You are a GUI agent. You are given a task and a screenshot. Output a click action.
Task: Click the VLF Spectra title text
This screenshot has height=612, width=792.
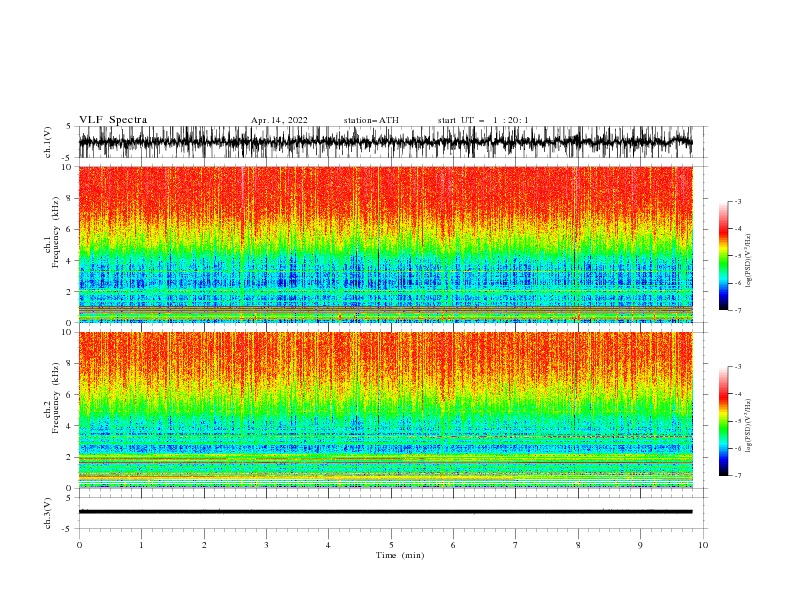113,120
